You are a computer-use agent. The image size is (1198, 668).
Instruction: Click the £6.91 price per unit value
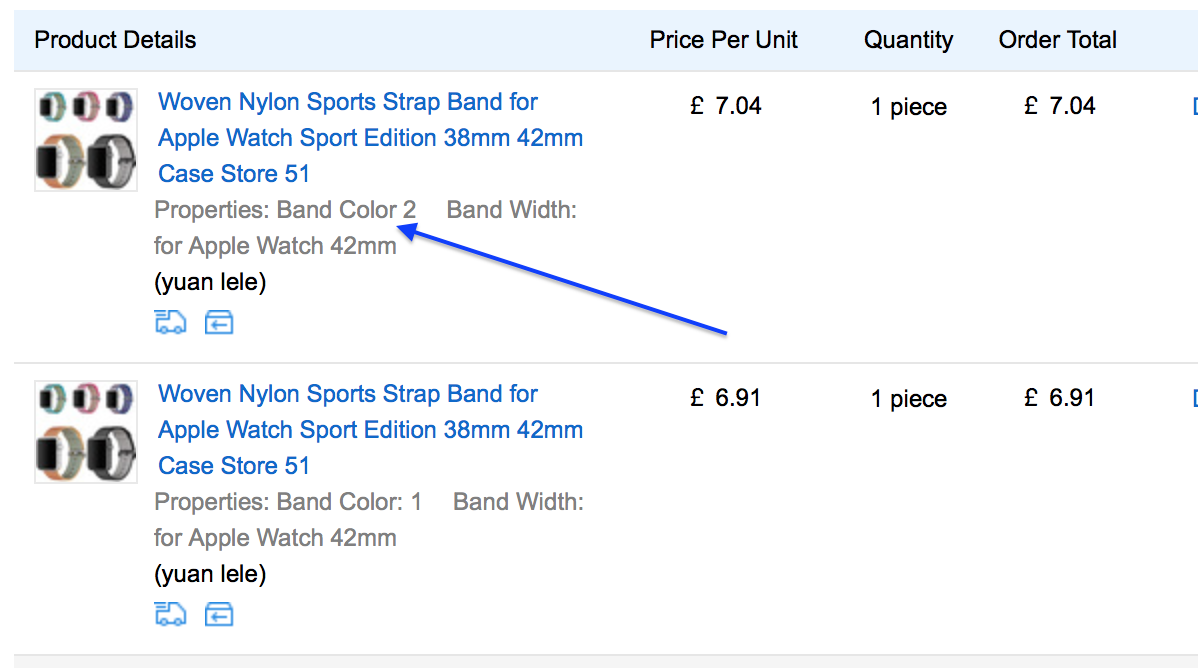[726, 398]
